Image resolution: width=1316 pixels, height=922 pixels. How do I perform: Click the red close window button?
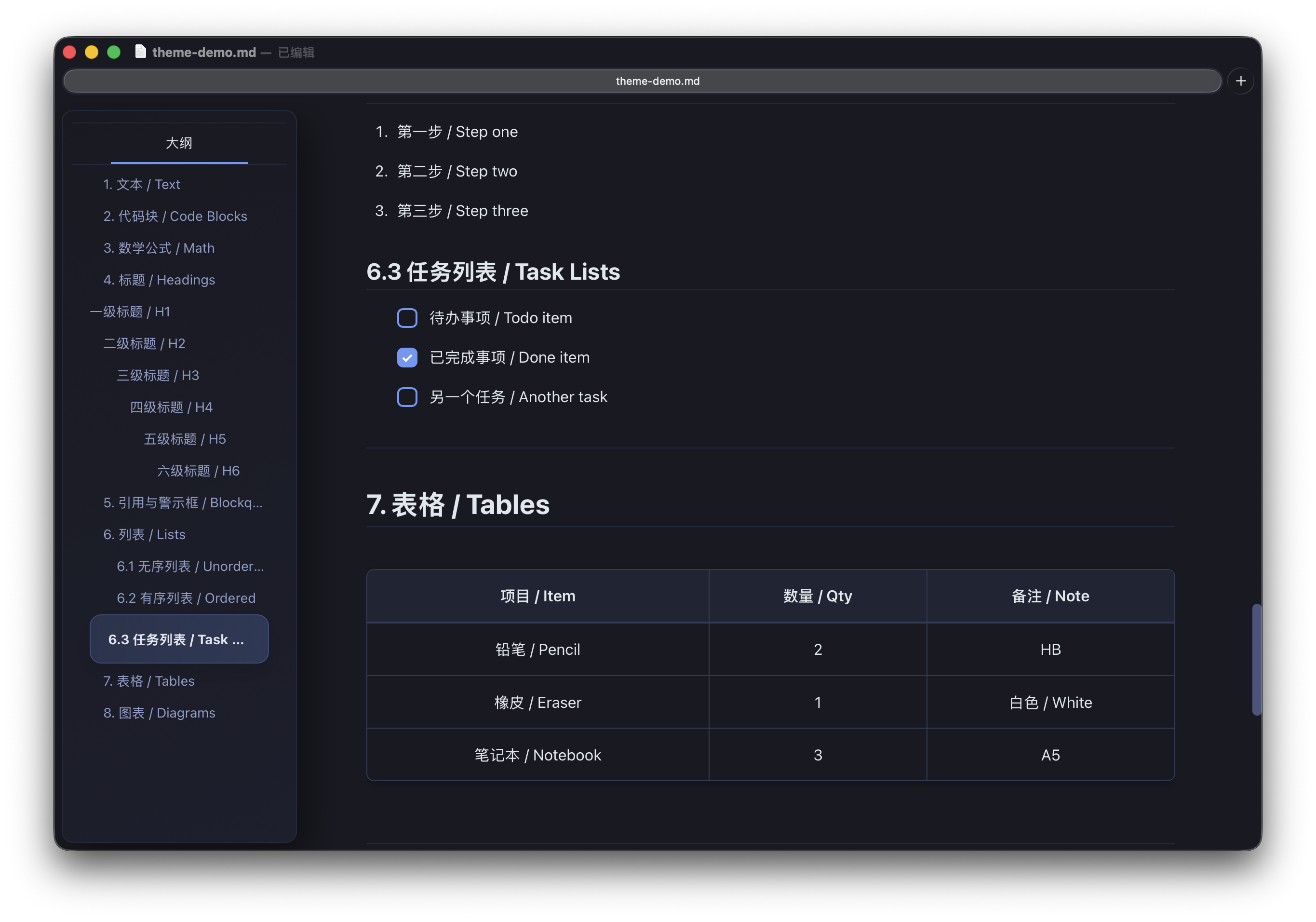tap(69, 52)
